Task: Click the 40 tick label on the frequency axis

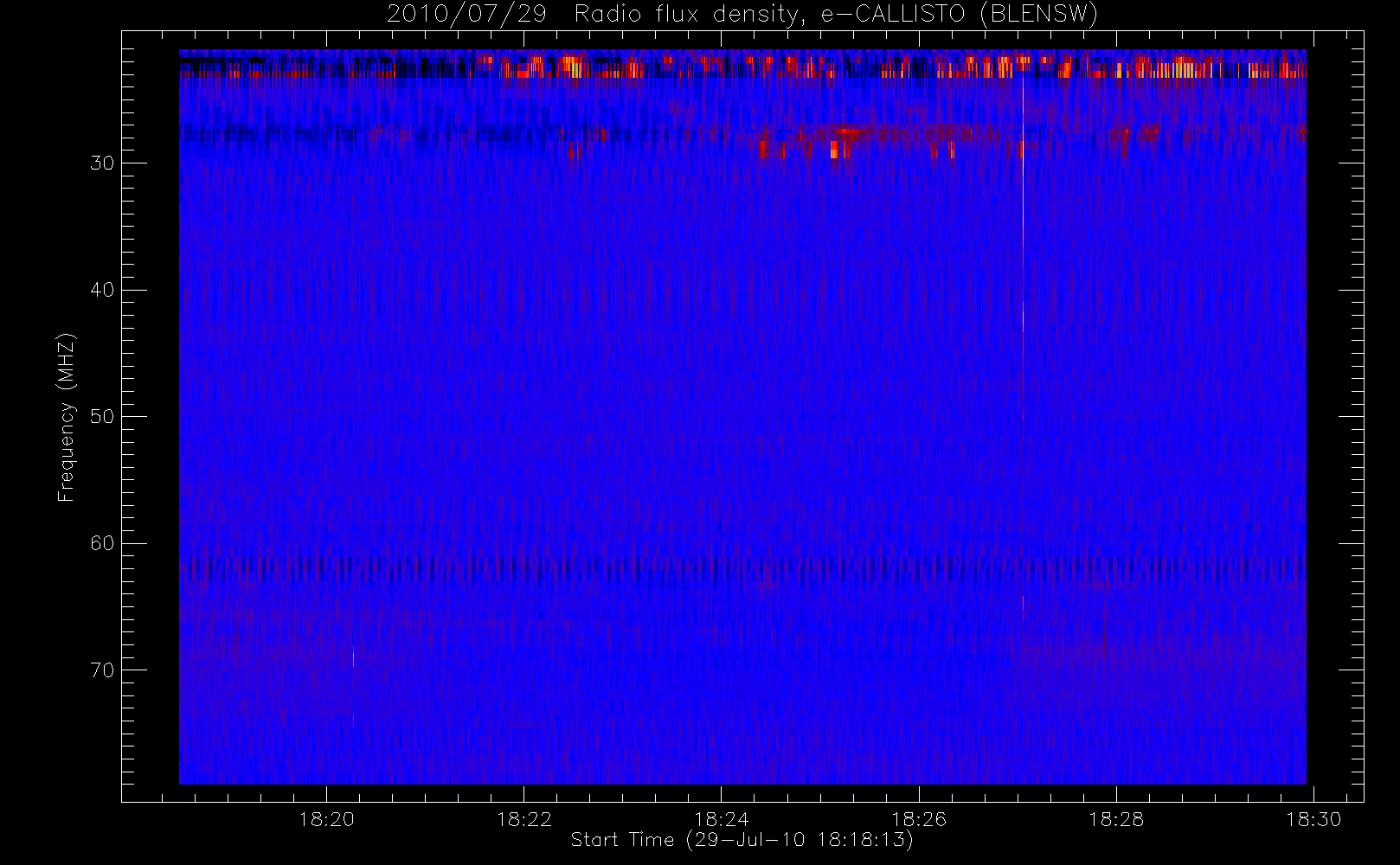Action: pos(102,290)
